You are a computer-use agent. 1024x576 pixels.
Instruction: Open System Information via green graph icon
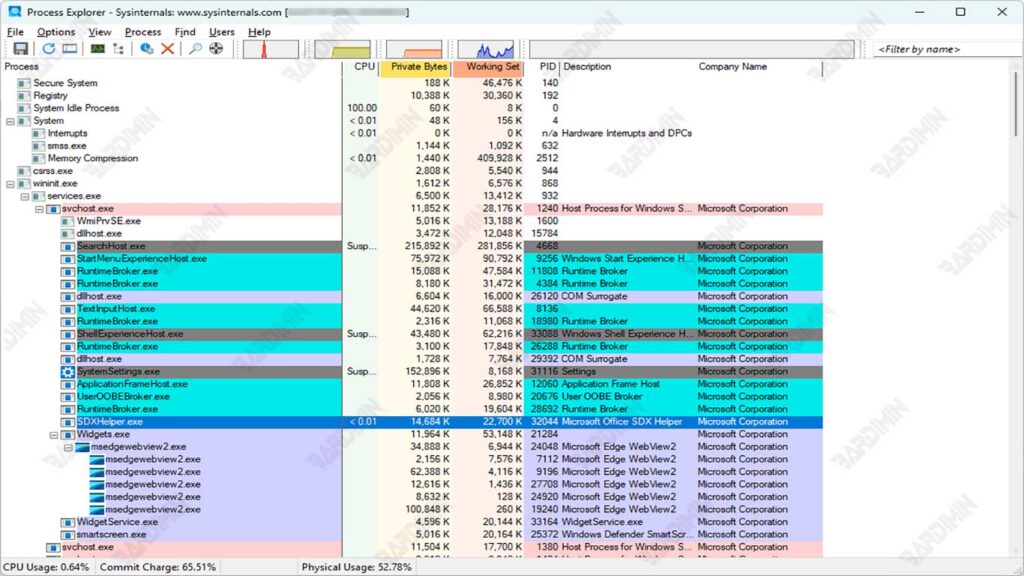[97, 49]
